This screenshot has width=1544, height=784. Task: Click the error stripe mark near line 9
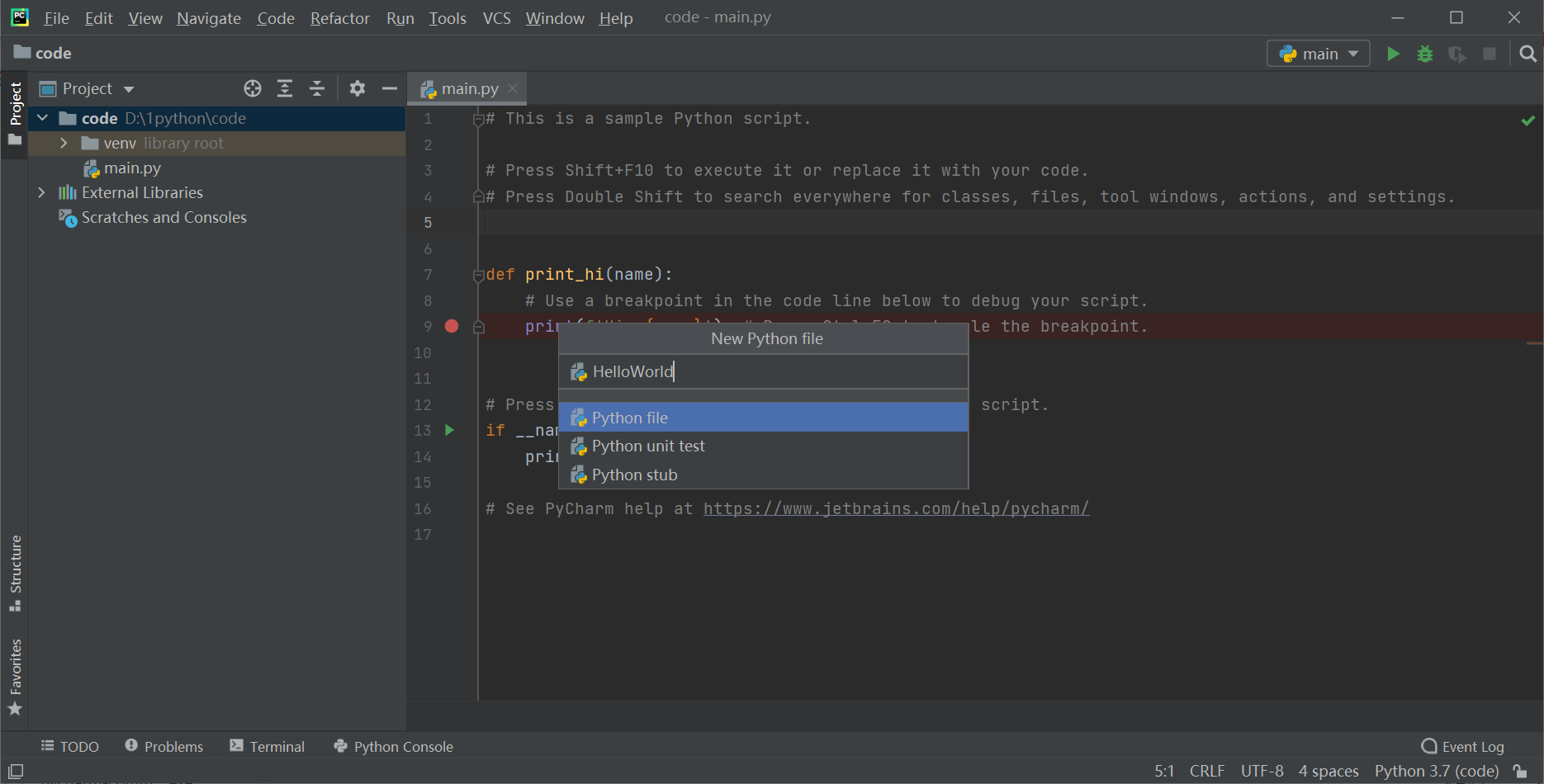click(x=1535, y=343)
